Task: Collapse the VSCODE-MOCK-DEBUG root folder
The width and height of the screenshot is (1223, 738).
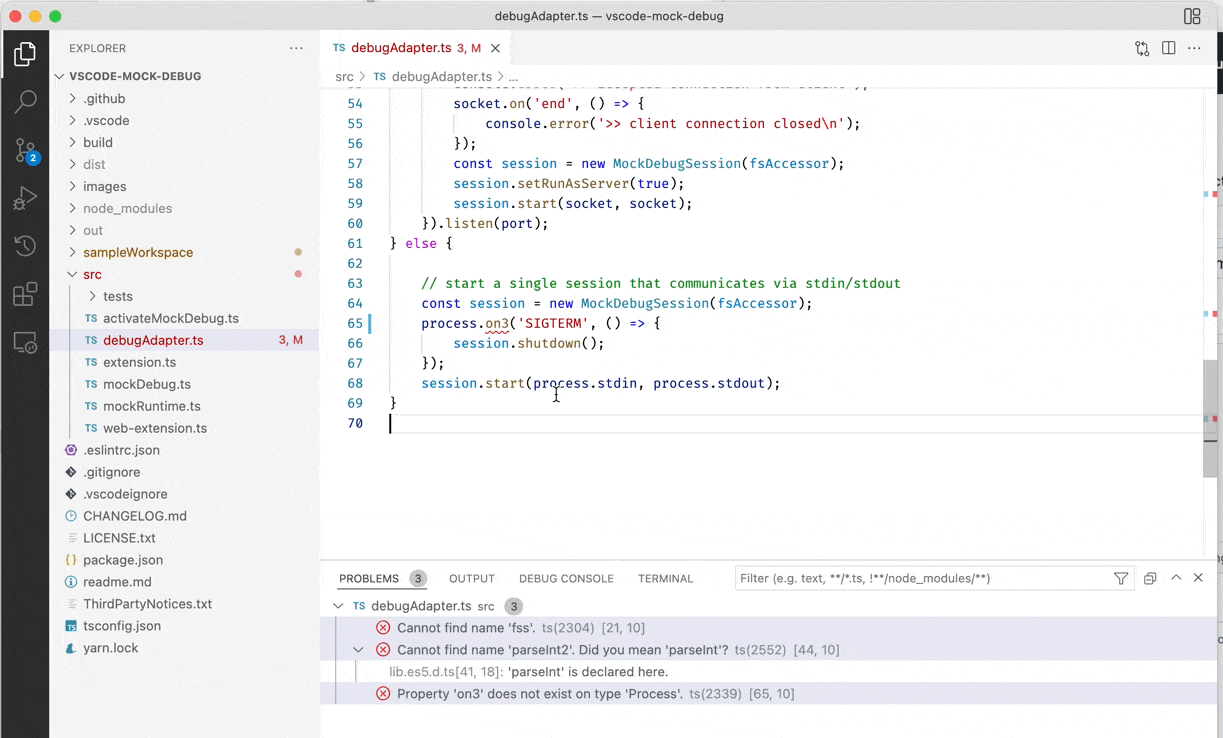Action: click(60, 76)
